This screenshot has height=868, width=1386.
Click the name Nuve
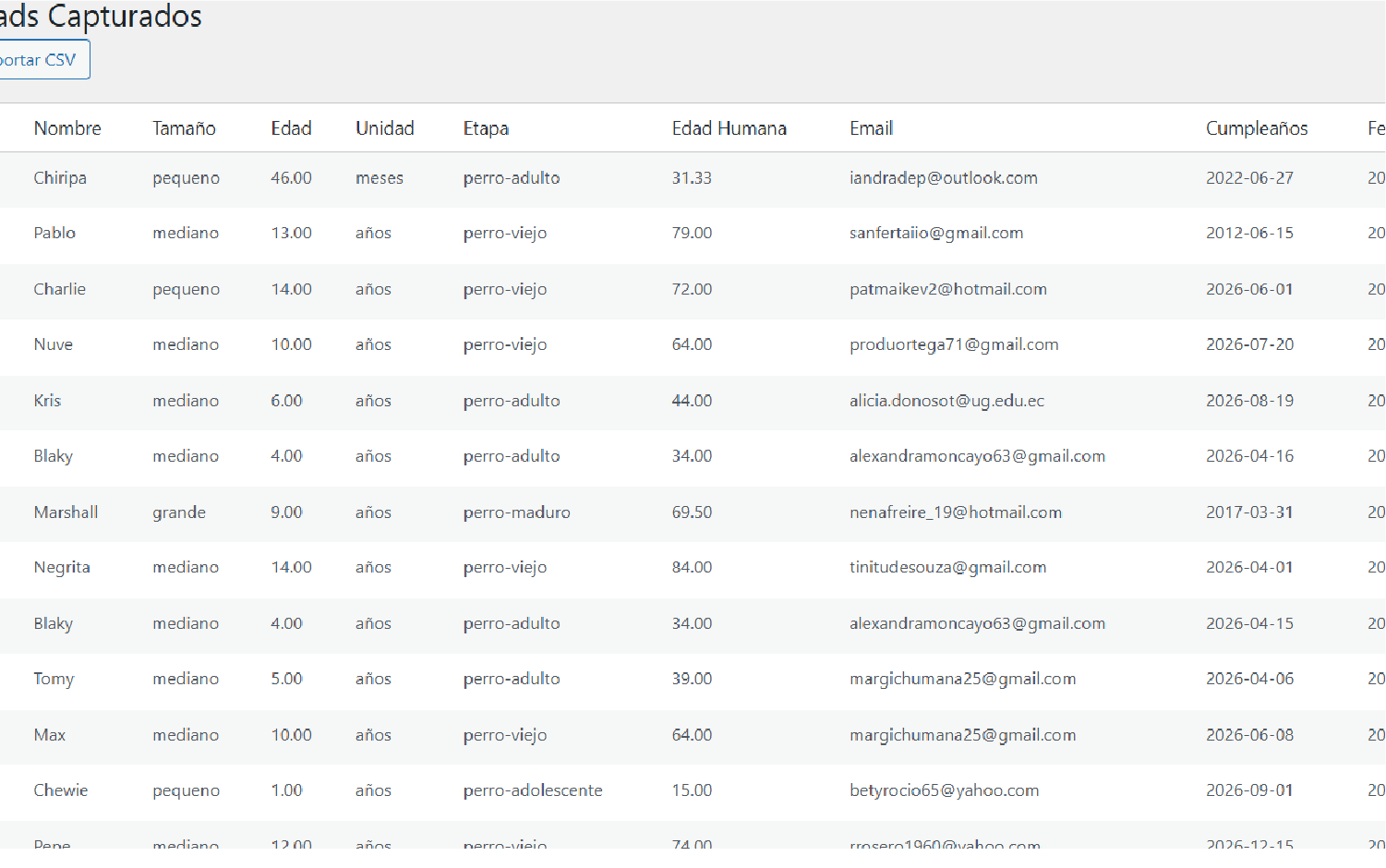tap(53, 344)
